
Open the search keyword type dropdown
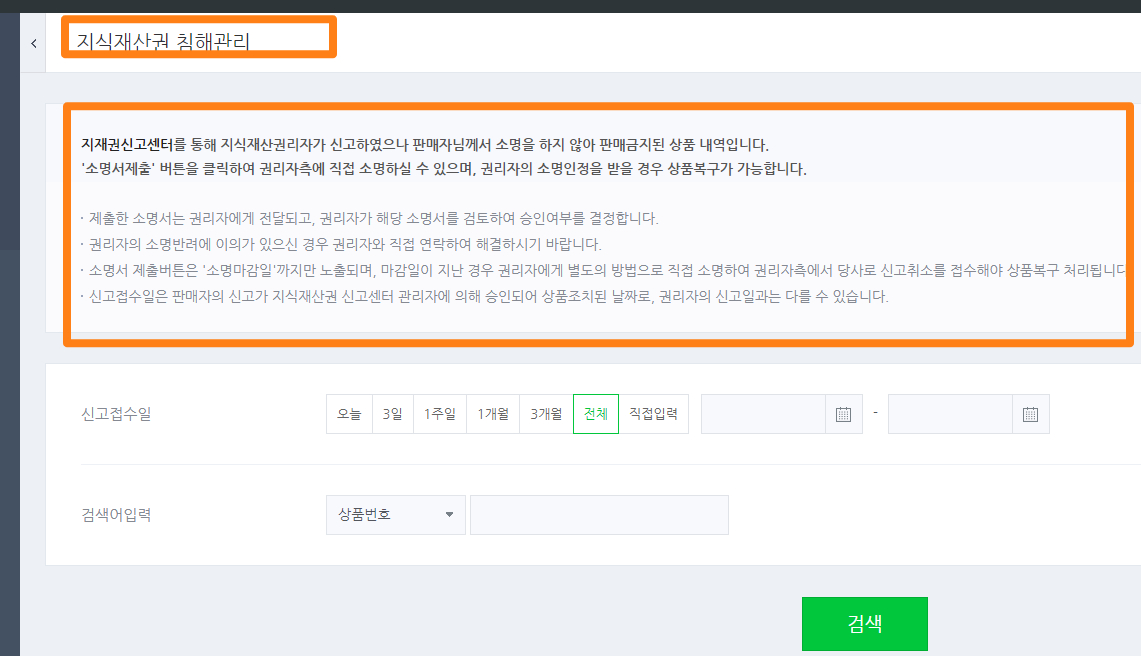tap(395, 514)
